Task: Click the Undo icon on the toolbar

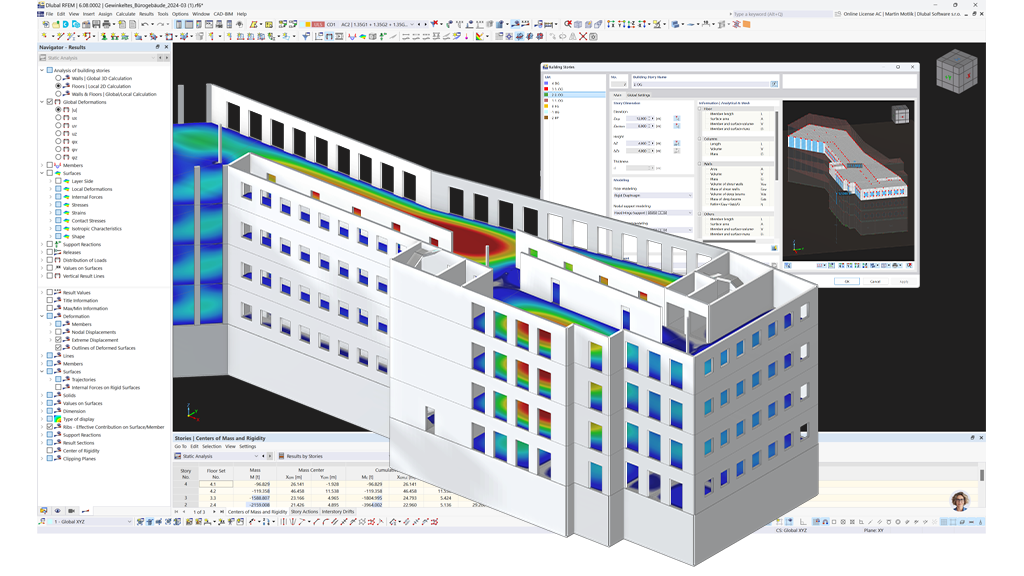Action: click(145, 23)
